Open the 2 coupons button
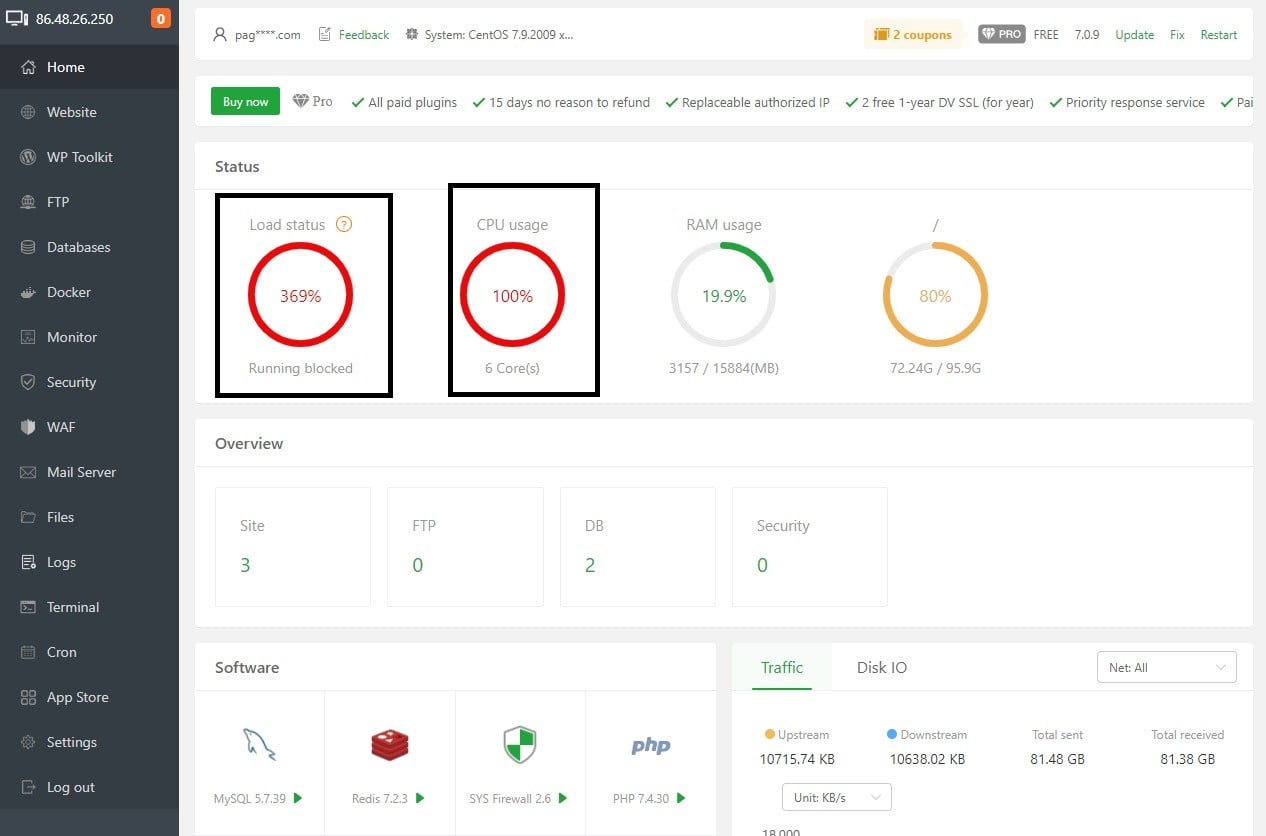Image resolution: width=1266 pixels, height=836 pixels. (912, 34)
